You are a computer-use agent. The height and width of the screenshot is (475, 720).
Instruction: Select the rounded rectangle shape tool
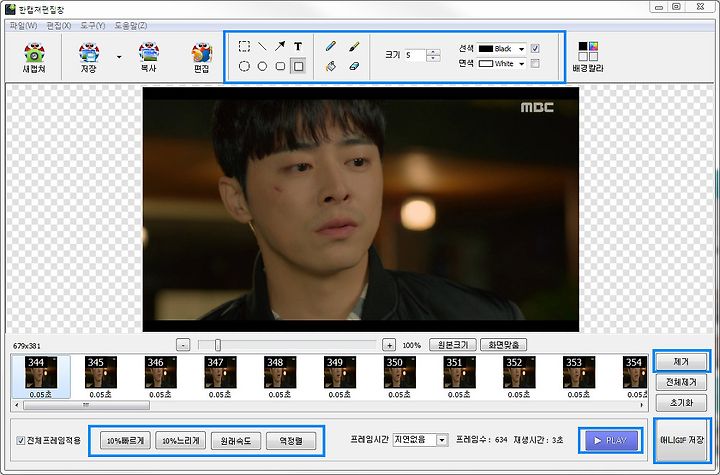click(280, 66)
